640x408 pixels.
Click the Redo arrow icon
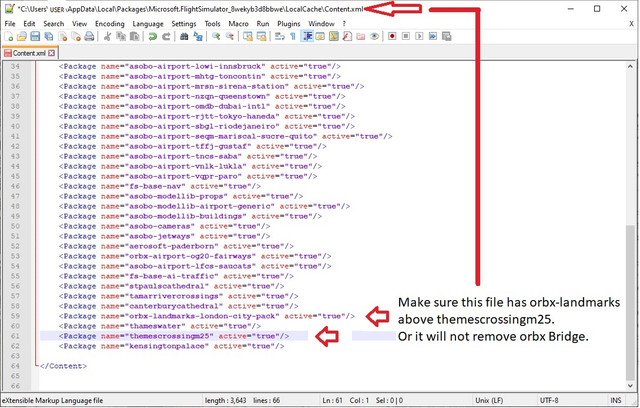166,37
